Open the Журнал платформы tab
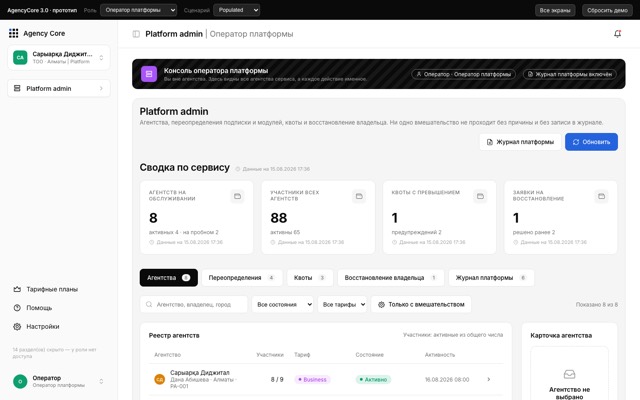Viewport: 640px width, 400px height. [x=491, y=278]
